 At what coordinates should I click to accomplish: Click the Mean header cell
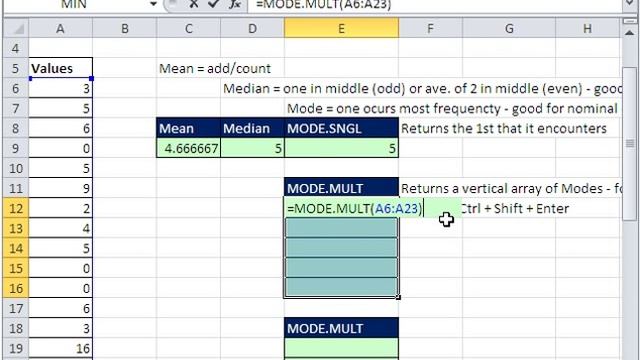click(188, 128)
